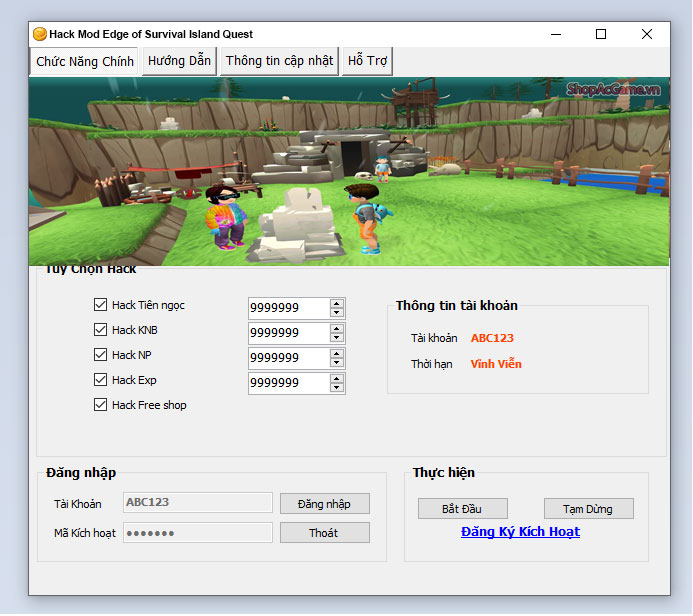Click the Mã Kích hoạt password field
The height and width of the screenshot is (616, 693).
pyautogui.click(x=198, y=533)
